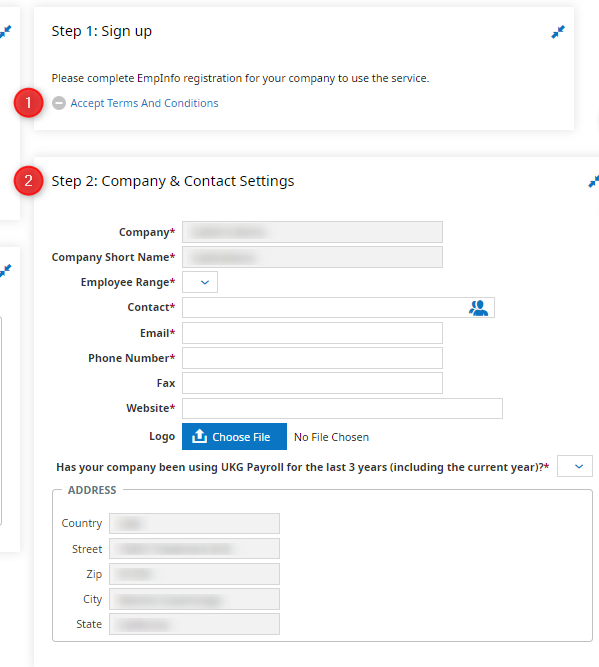The width and height of the screenshot is (599, 667).
Task: Select the Phone Number field
Action: click(x=312, y=358)
